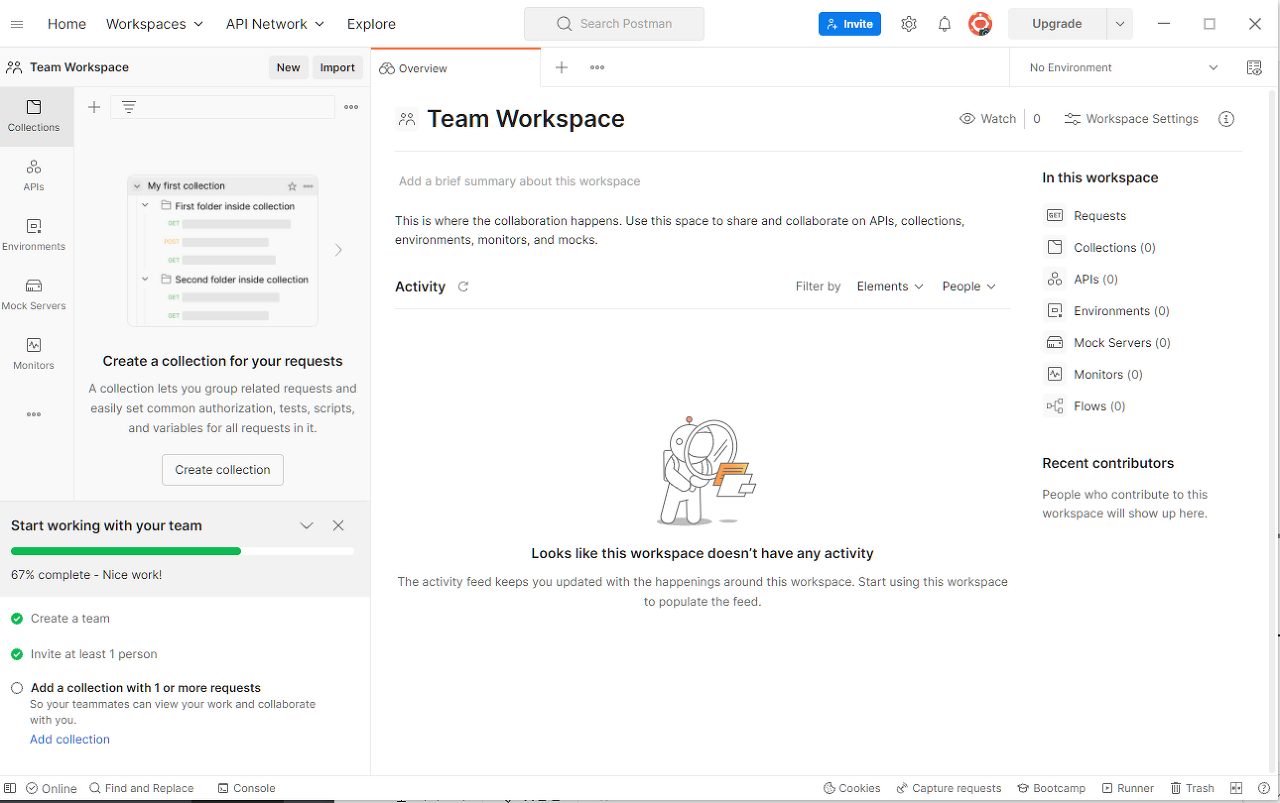Screen dimensions: 1280x803
Task: Click the 67% complete progress bar
Action: [182, 551]
